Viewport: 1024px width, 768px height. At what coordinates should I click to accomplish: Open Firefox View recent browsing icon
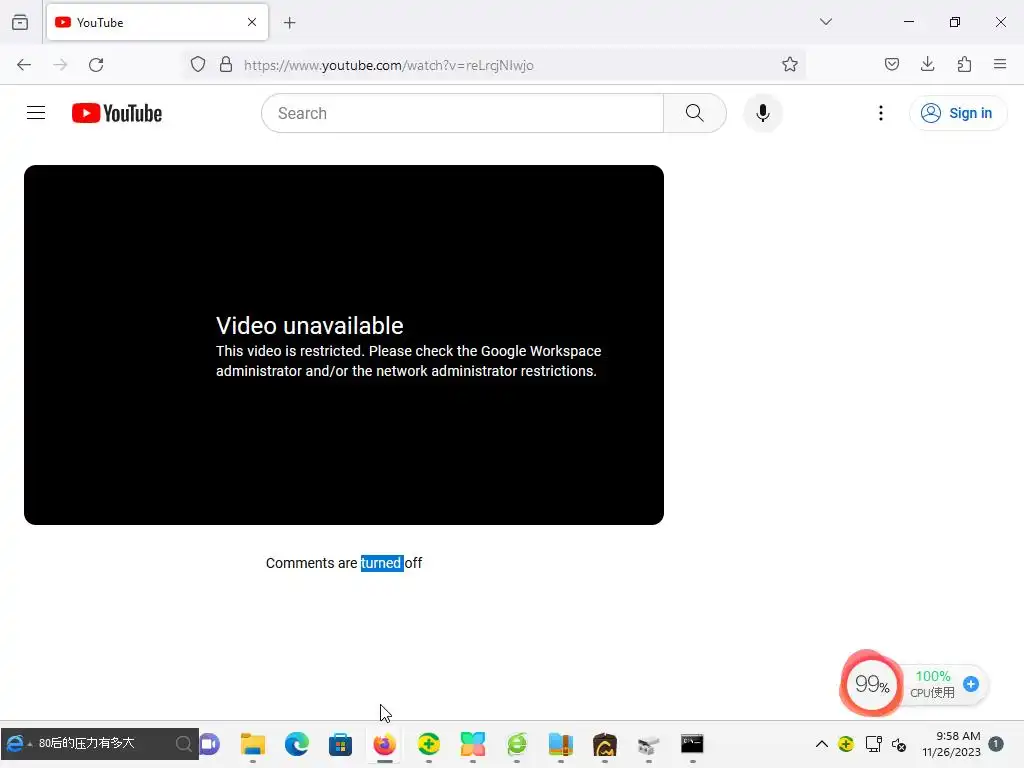tap(20, 22)
